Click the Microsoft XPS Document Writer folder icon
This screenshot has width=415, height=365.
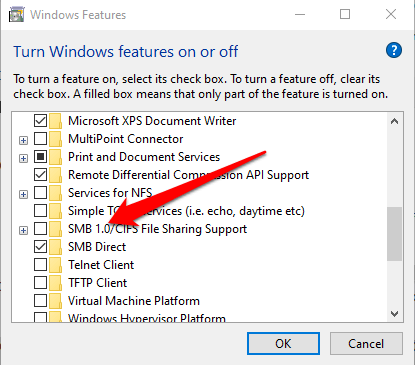pyautogui.click(x=55, y=121)
